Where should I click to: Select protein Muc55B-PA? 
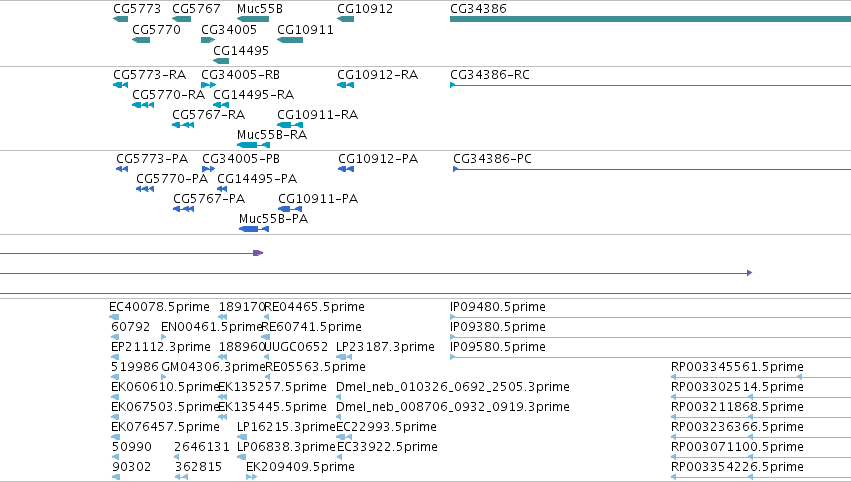[274, 219]
